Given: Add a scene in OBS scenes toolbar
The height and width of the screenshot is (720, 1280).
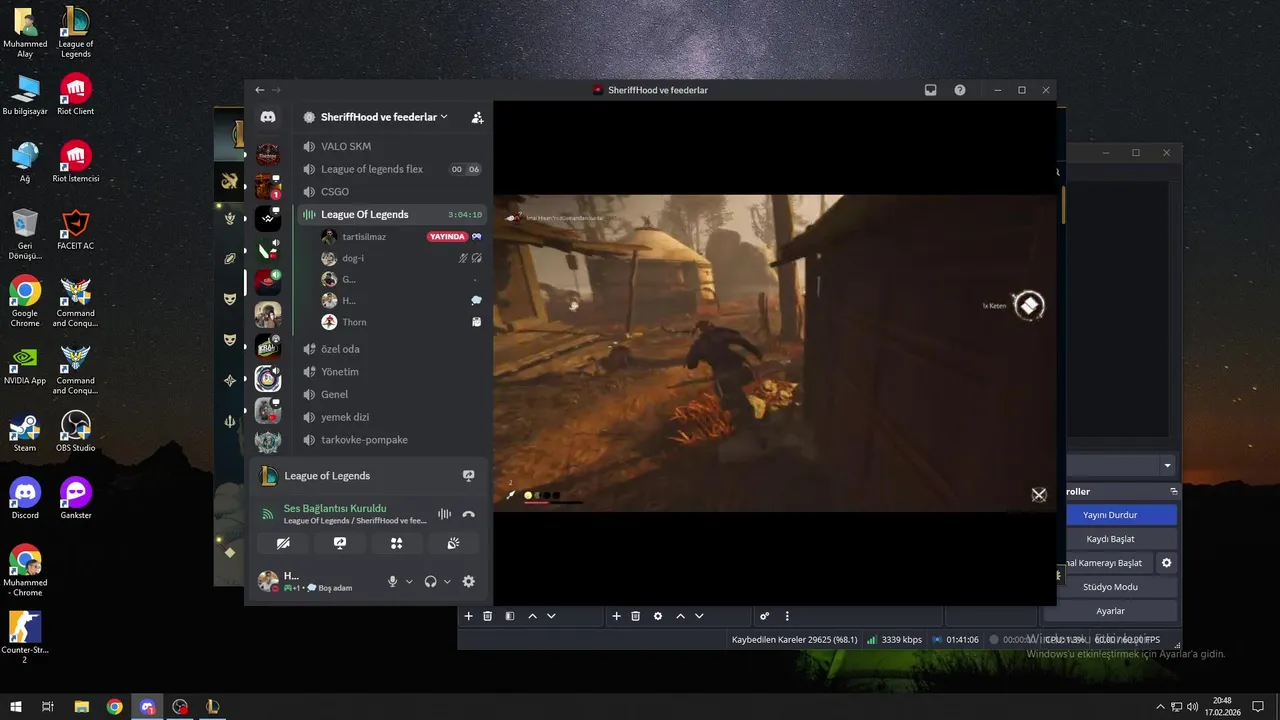Looking at the screenshot, I should coord(468,616).
